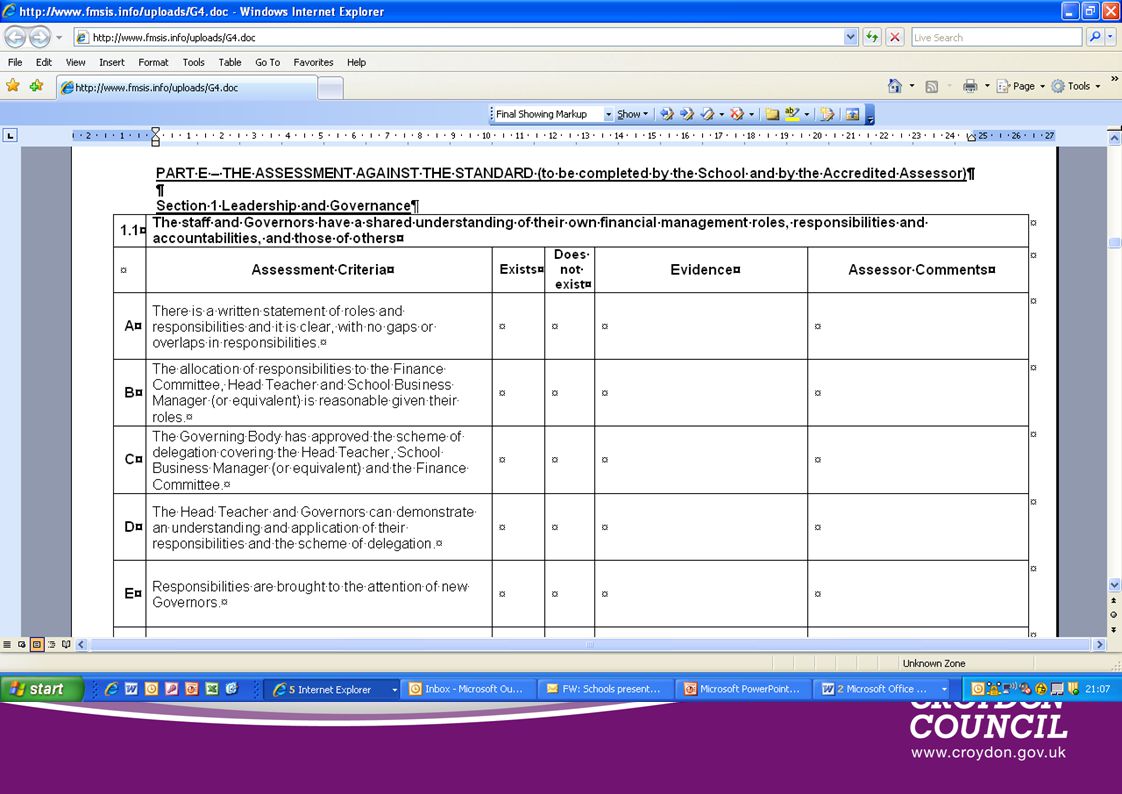Click the Excel icon in Quick Launch
This screenshot has width=1122, height=794.
(212, 689)
